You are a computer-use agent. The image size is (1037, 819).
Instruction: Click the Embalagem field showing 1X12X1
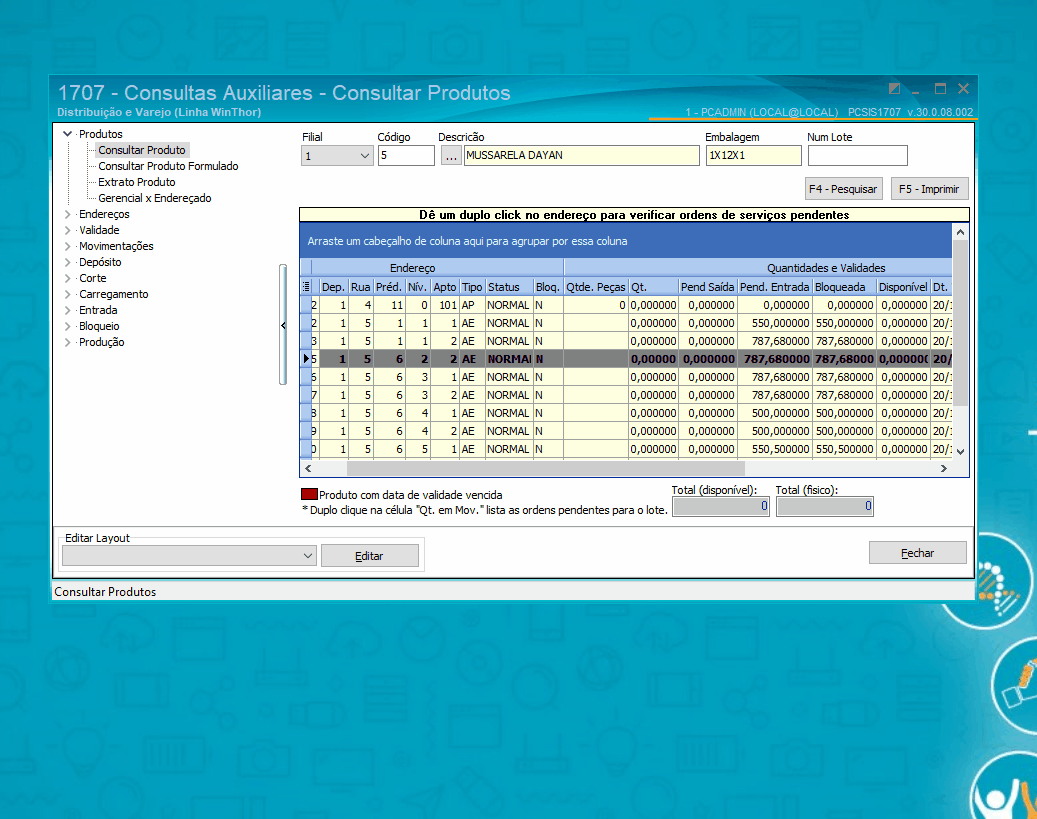pos(753,155)
